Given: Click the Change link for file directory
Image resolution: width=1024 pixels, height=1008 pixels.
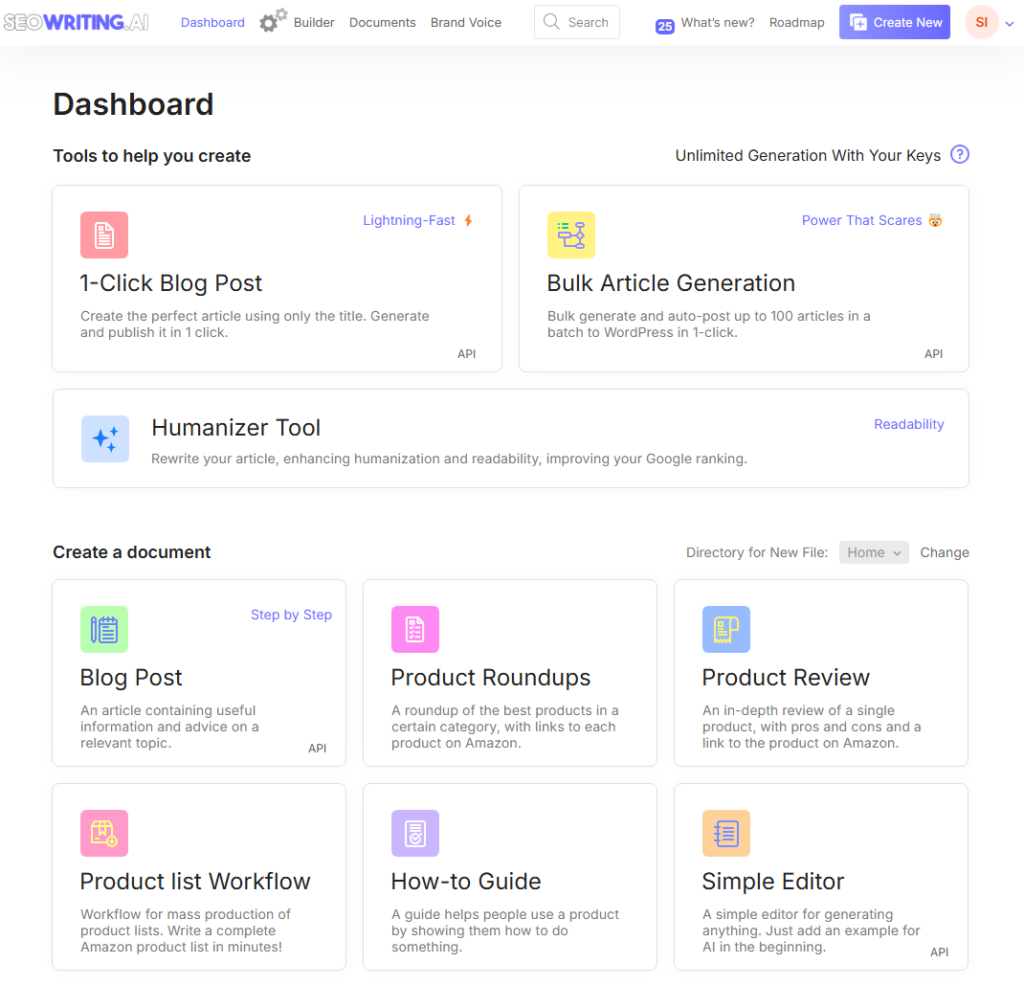Looking at the screenshot, I should pyautogui.click(x=944, y=551).
